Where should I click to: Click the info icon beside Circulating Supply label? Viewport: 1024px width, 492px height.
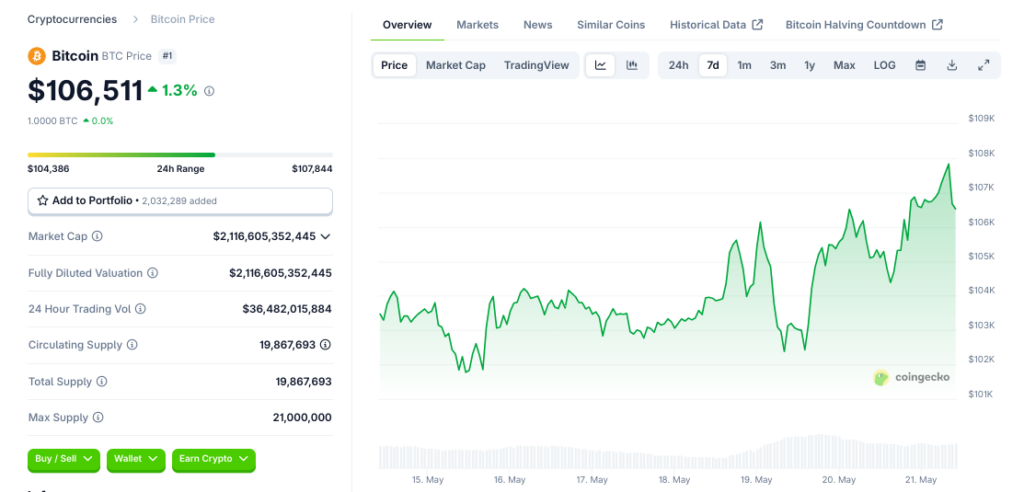[132, 344]
